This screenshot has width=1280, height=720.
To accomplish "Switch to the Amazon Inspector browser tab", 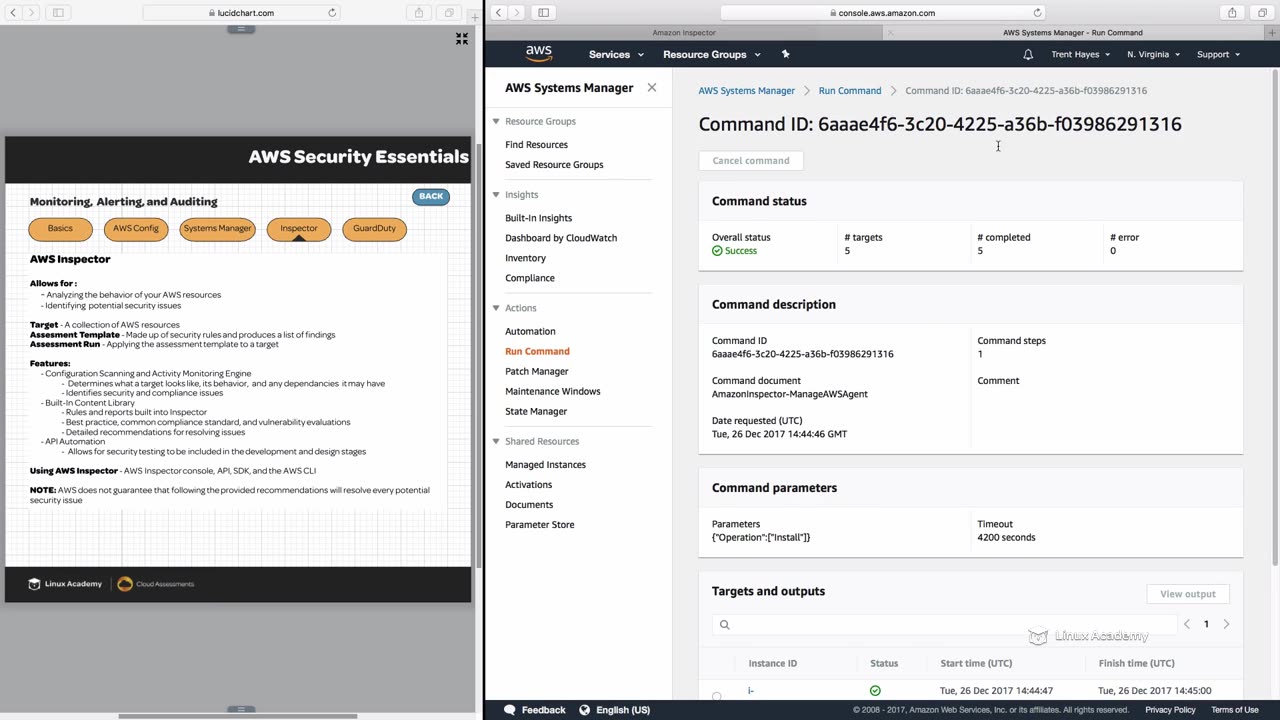I will pyautogui.click(x=684, y=33).
